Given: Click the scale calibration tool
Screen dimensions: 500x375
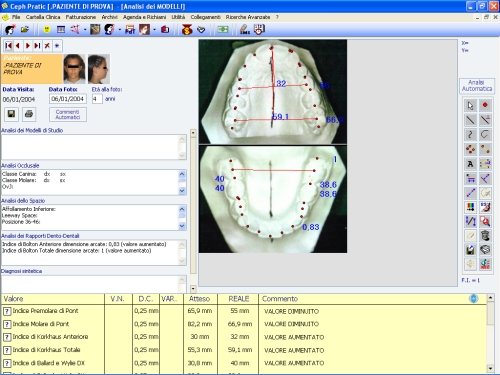Looking at the screenshot, I should point(470,221).
